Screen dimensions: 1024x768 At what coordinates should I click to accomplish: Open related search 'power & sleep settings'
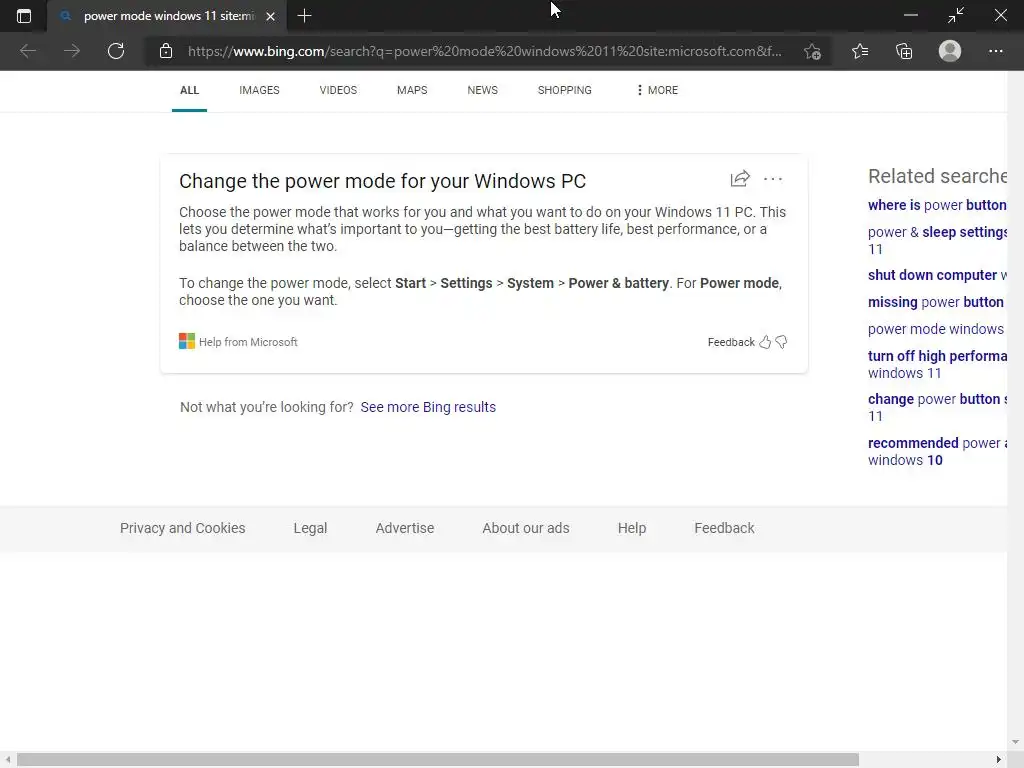937,240
